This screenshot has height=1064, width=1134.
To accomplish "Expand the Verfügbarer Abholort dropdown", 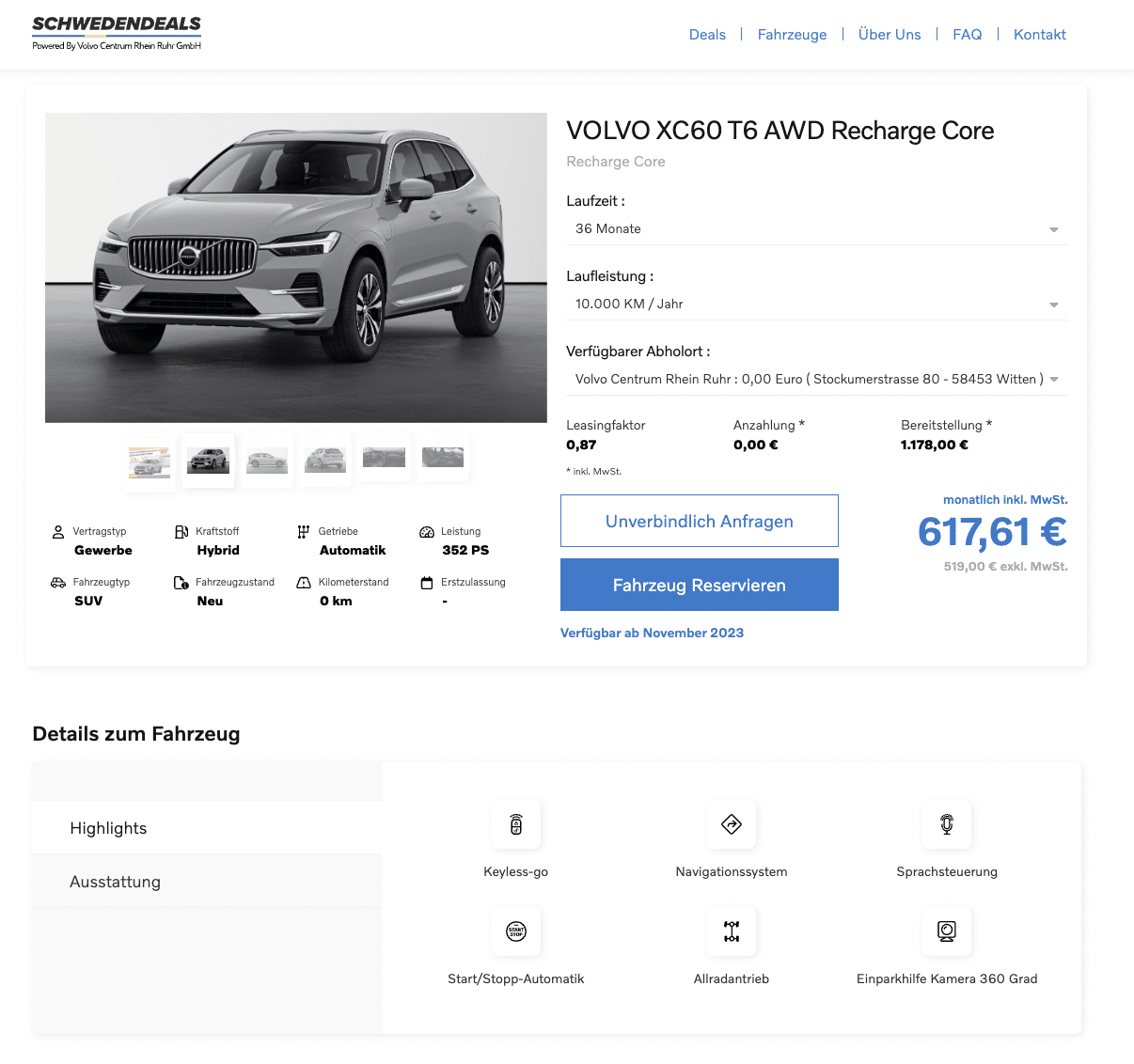I will click(817, 380).
